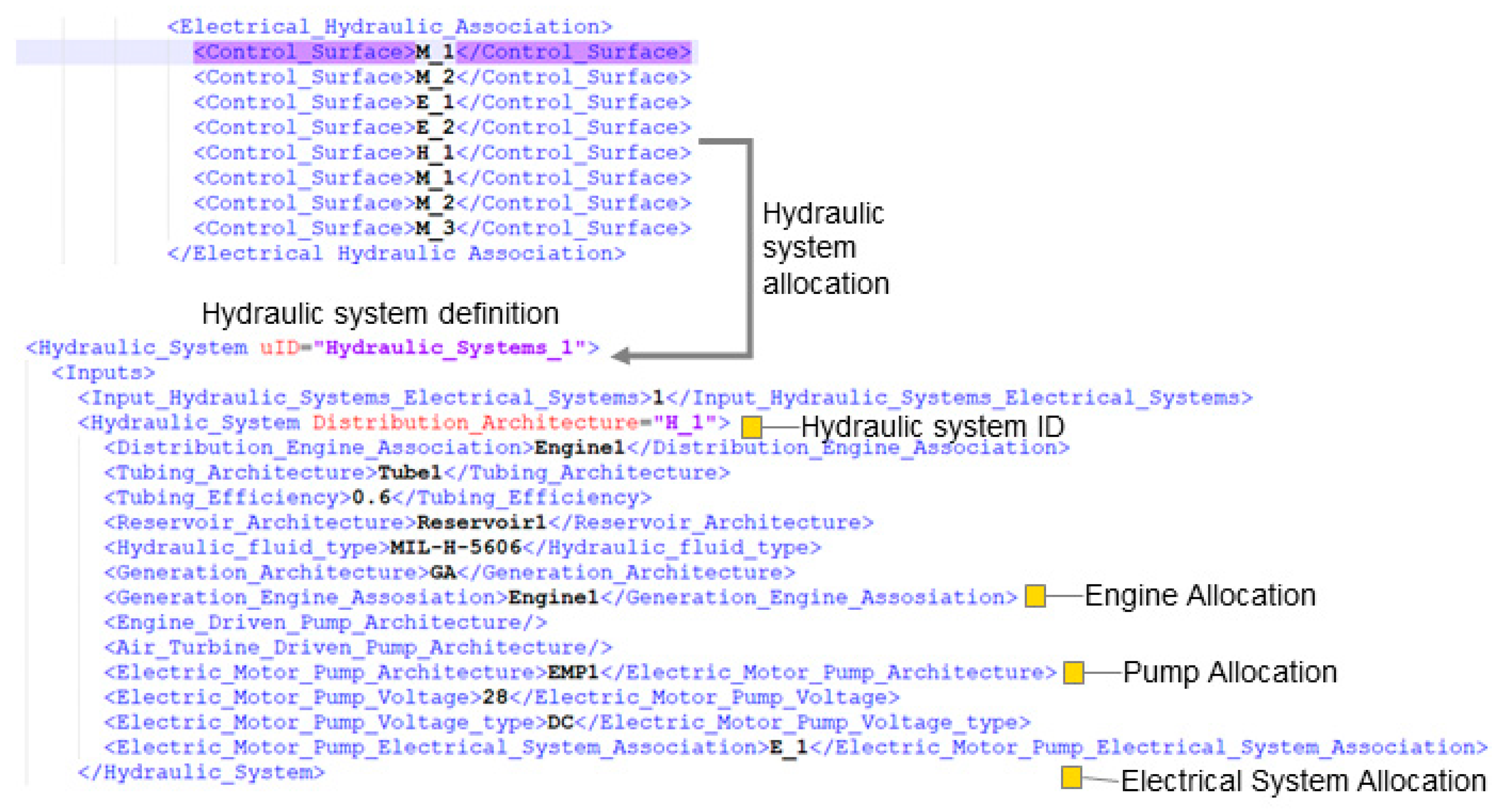Click the EMP1 pump architecture value

(573, 673)
